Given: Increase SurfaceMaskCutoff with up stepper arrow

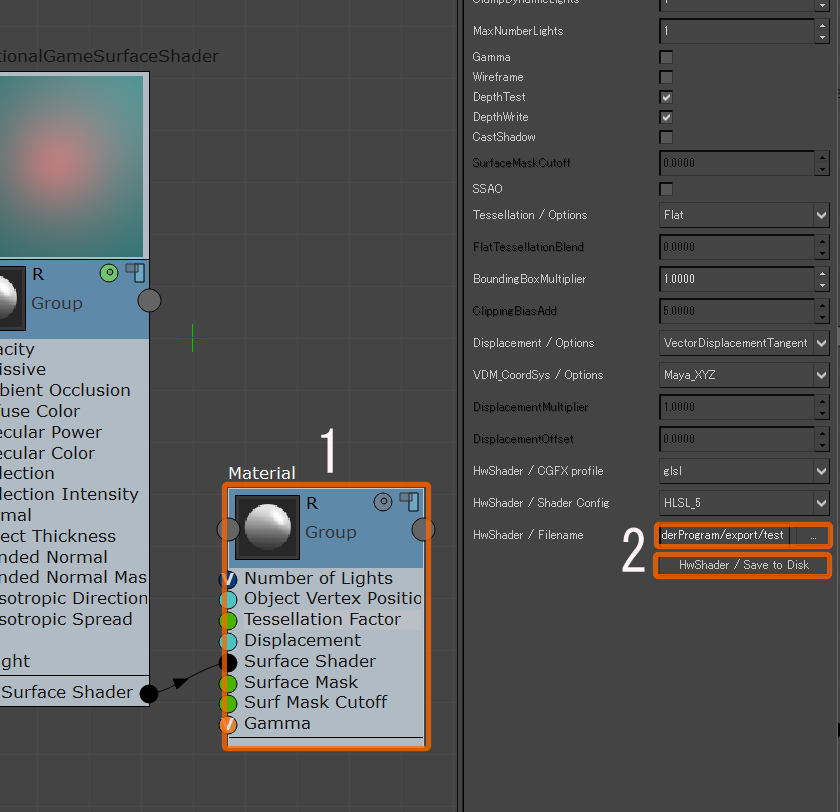Looking at the screenshot, I should 822,157.
